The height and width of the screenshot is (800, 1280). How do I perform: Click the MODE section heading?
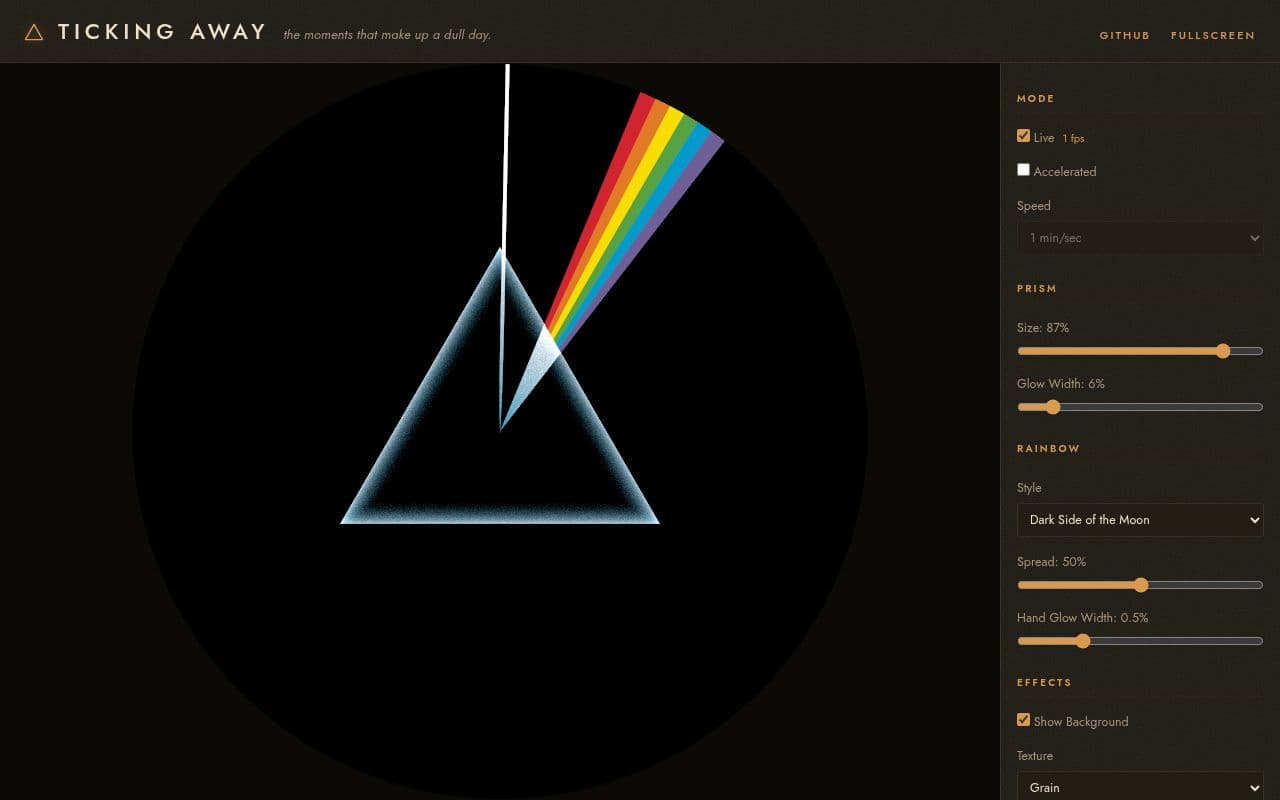point(1036,99)
